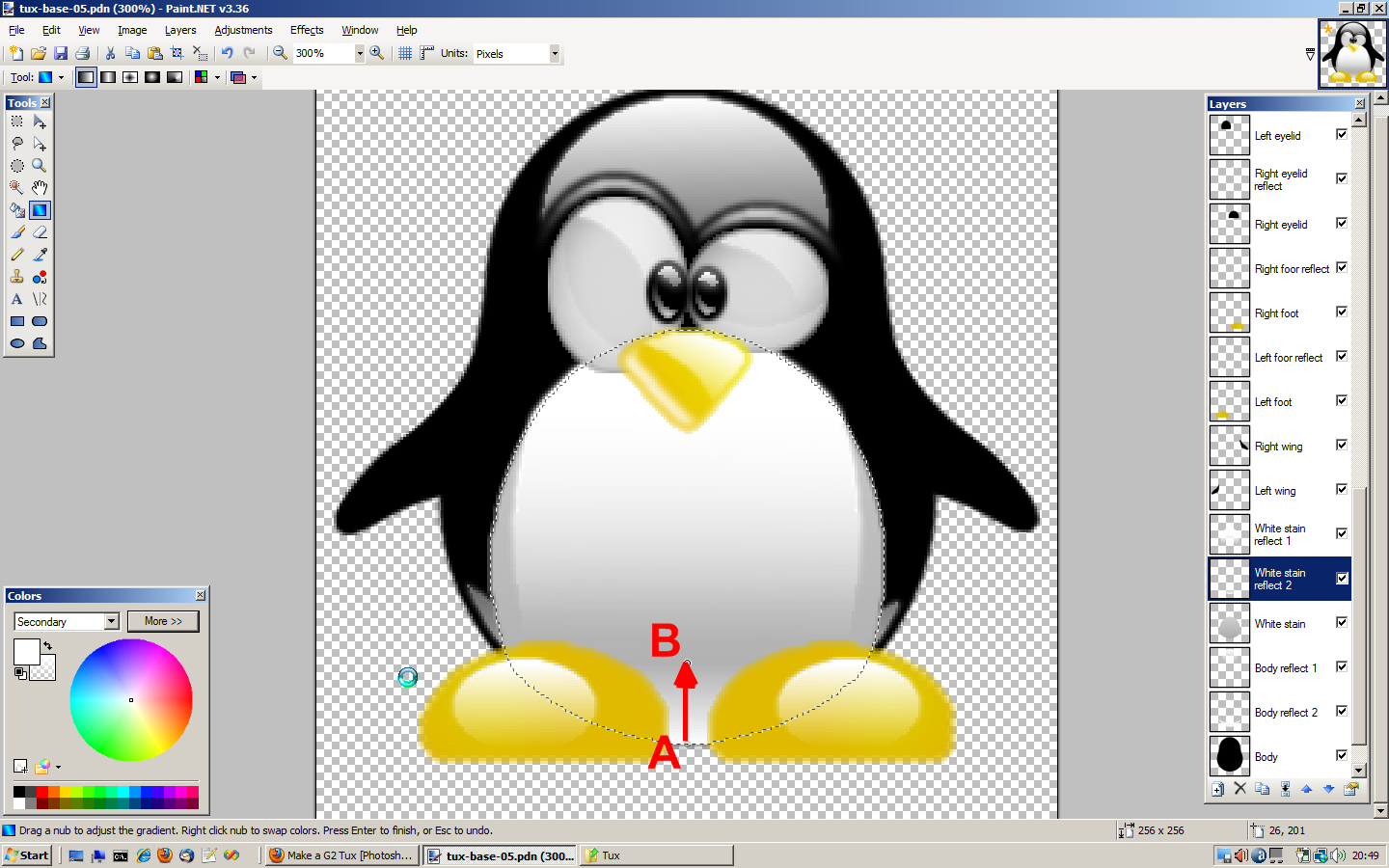Pick a color on the color wheel

click(x=131, y=700)
